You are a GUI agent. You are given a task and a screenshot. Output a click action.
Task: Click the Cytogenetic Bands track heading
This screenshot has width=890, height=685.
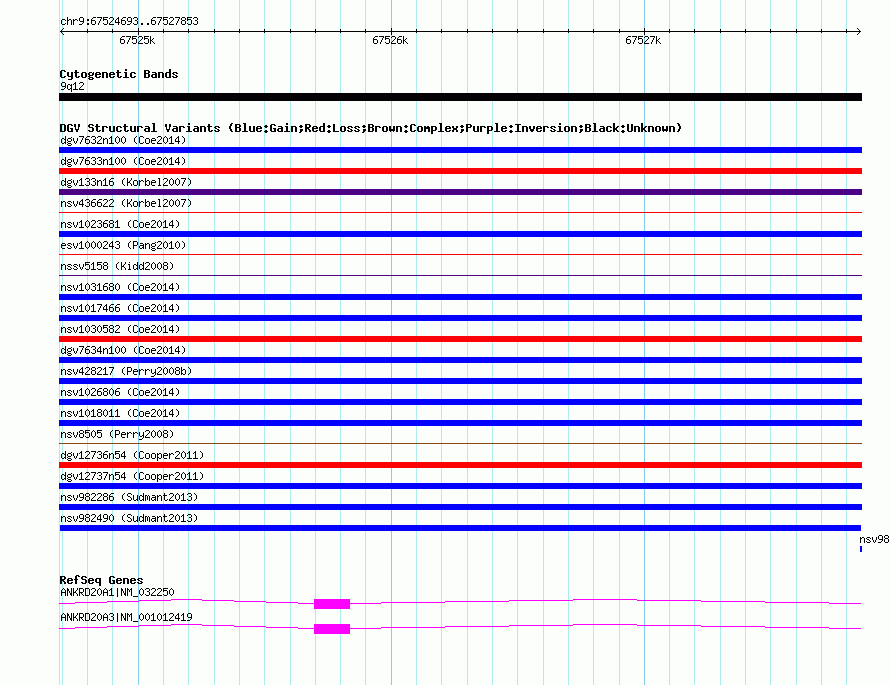click(119, 74)
